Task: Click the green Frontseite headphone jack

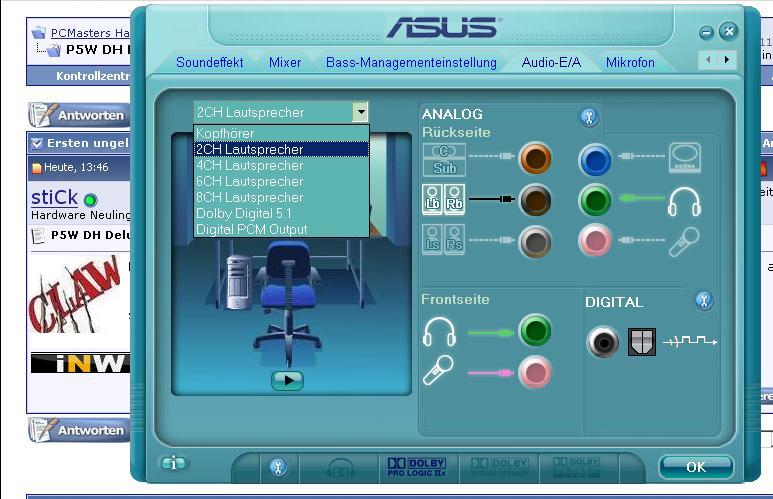Action: pos(535,330)
